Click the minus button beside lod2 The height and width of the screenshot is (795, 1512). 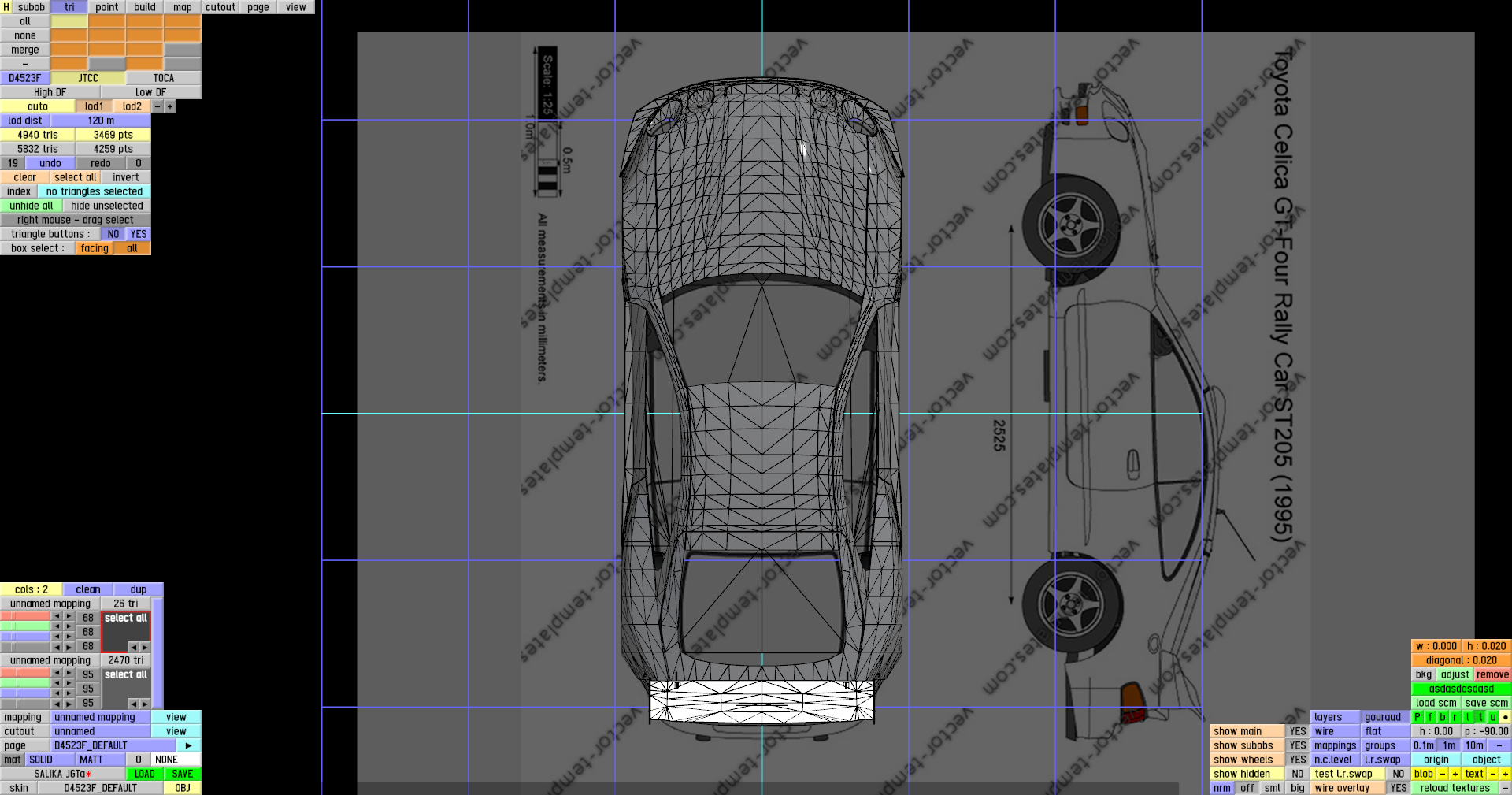(x=157, y=106)
